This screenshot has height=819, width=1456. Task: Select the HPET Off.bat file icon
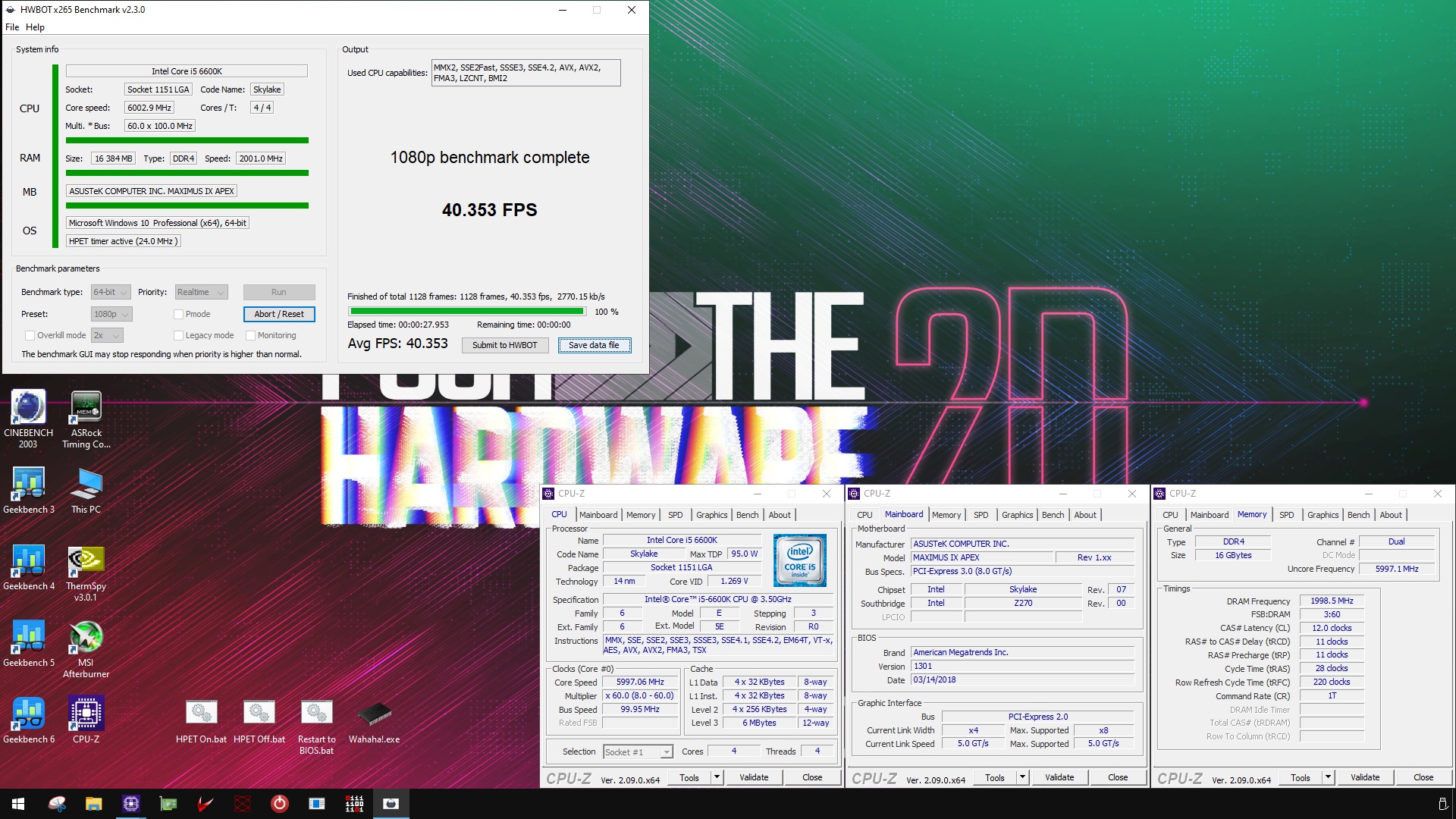259,721
